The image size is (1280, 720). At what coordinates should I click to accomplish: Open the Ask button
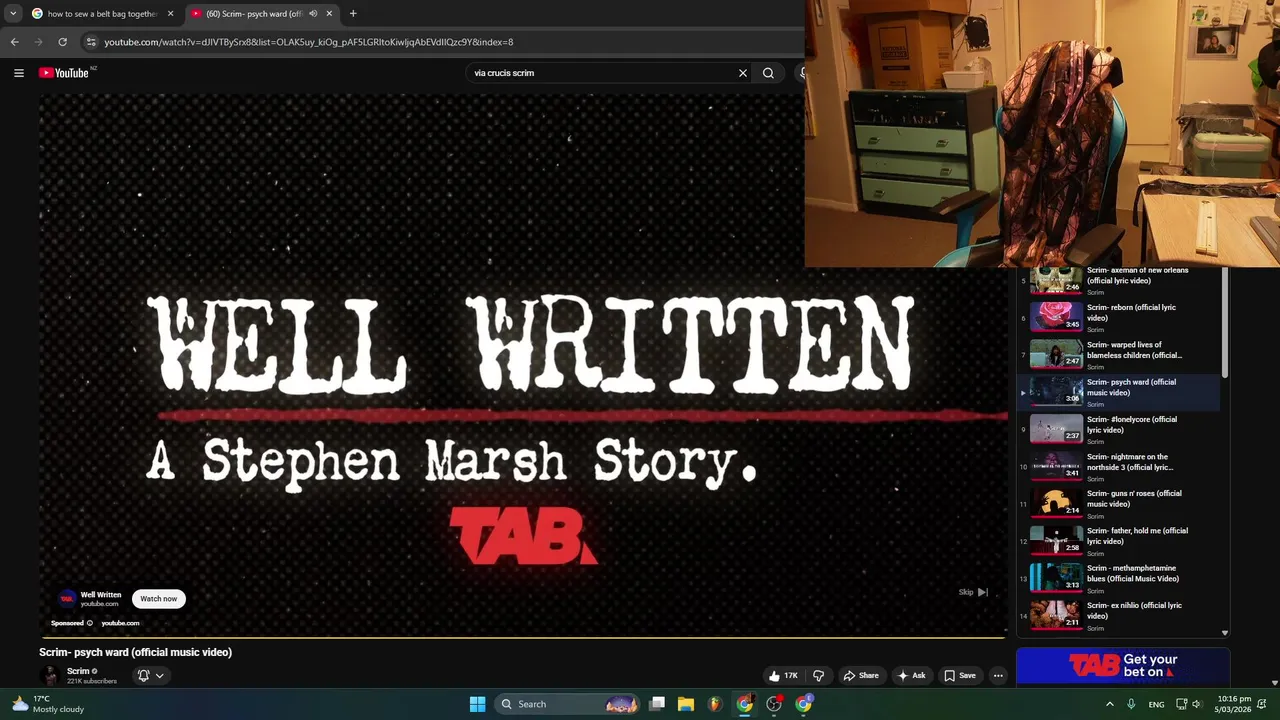point(911,676)
